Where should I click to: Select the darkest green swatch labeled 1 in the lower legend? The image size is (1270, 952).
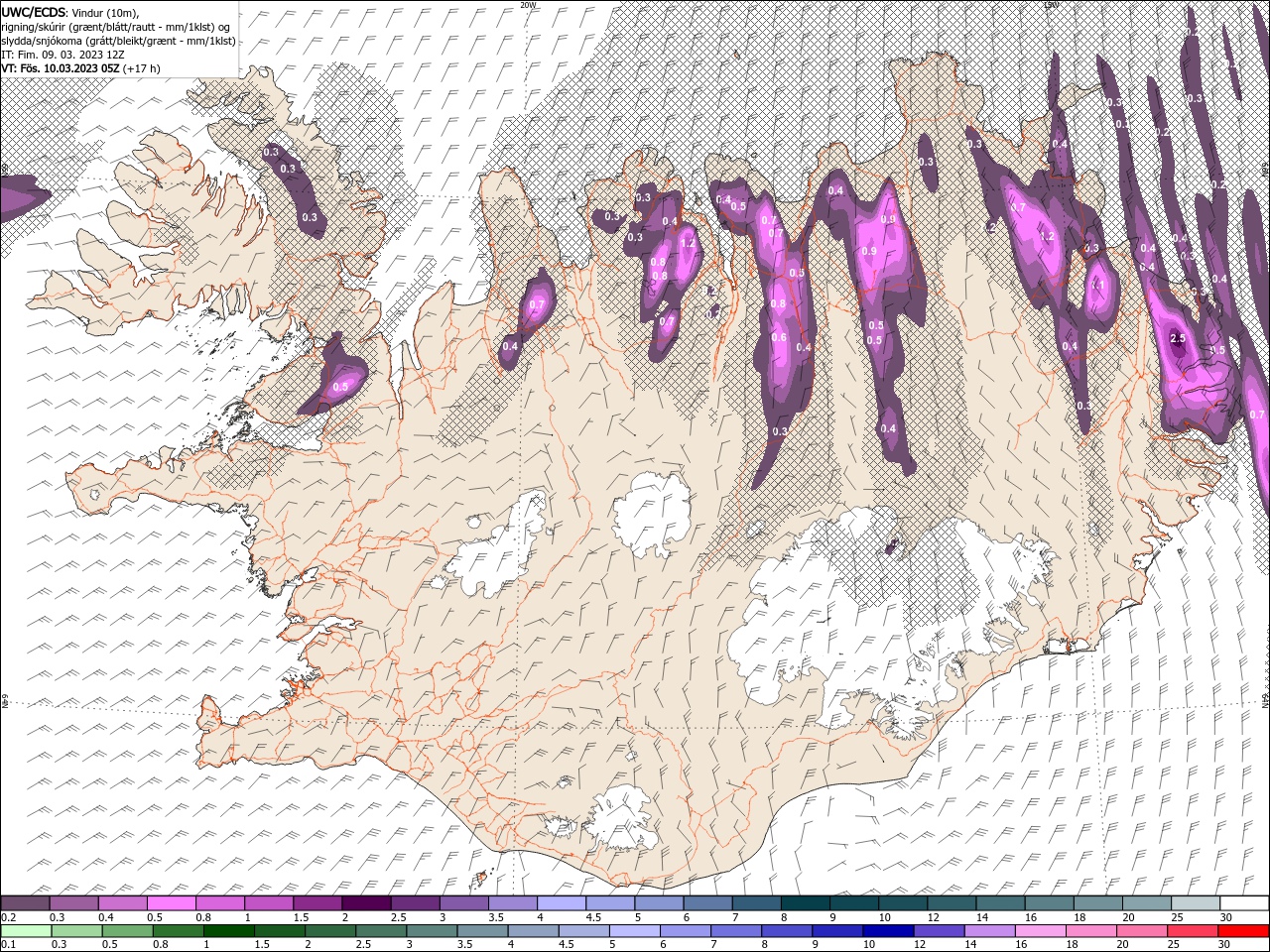(x=228, y=931)
